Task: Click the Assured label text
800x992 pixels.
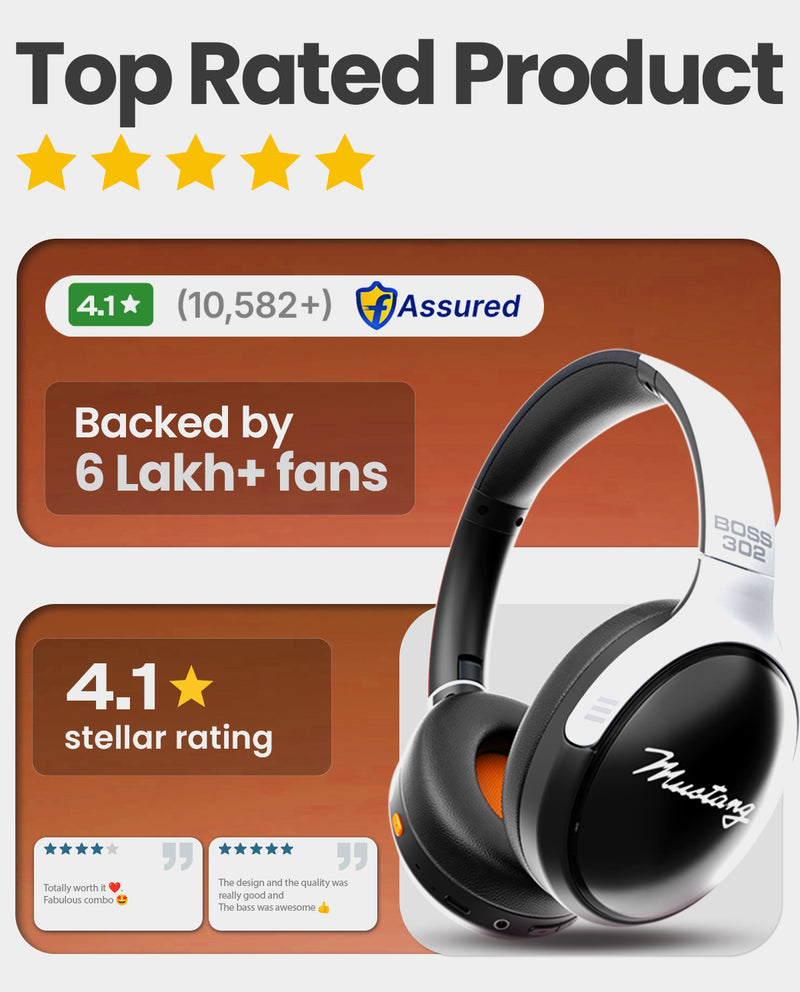Action: coord(458,306)
